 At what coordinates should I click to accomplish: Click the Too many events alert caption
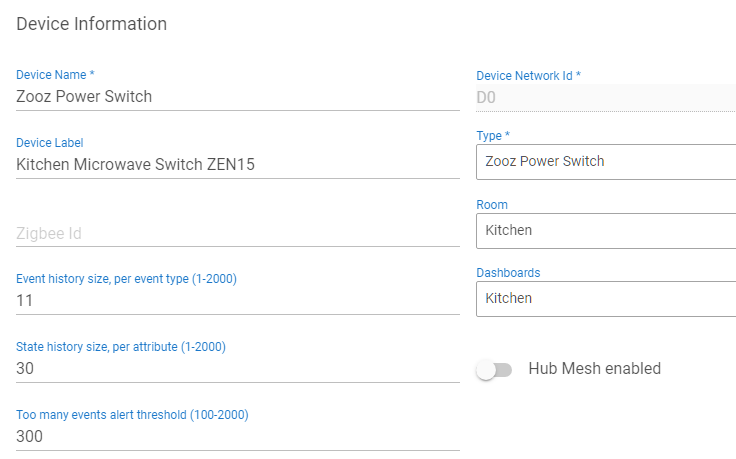pyautogui.click(x=132, y=415)
